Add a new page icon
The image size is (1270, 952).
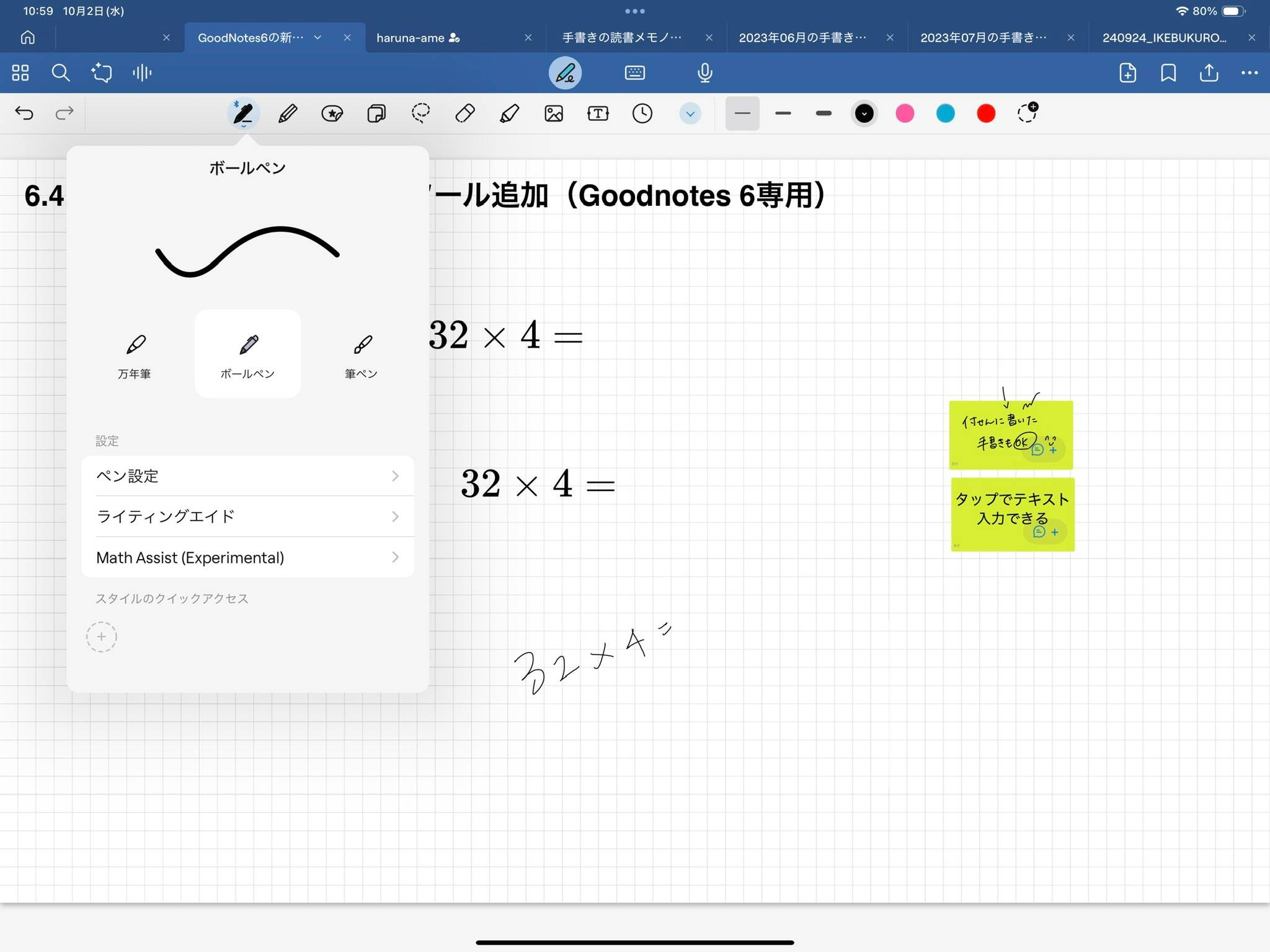(1127, 73)
